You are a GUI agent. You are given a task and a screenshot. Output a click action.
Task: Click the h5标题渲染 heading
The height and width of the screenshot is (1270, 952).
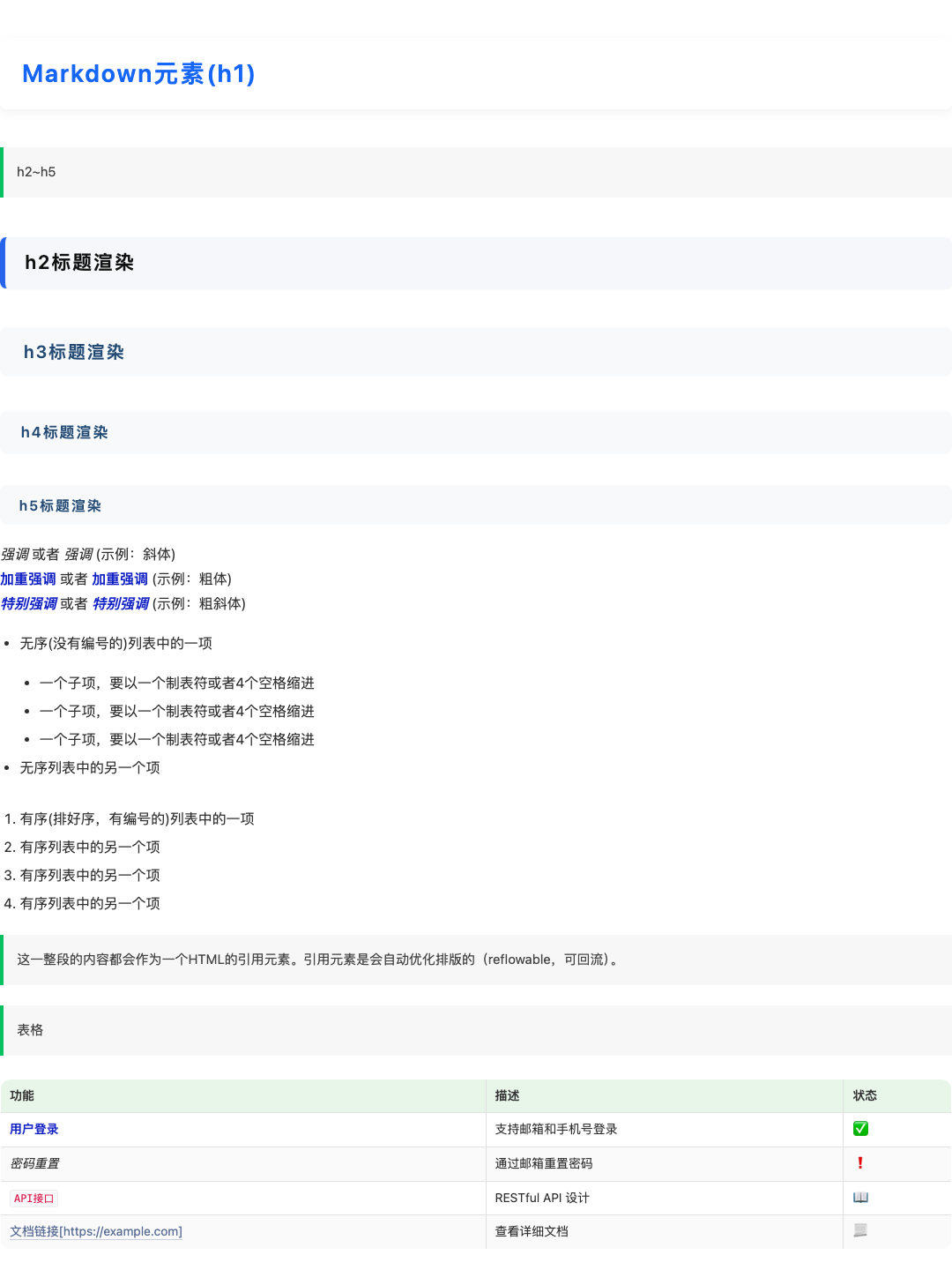pyautogui.click(x=60, y=506)
